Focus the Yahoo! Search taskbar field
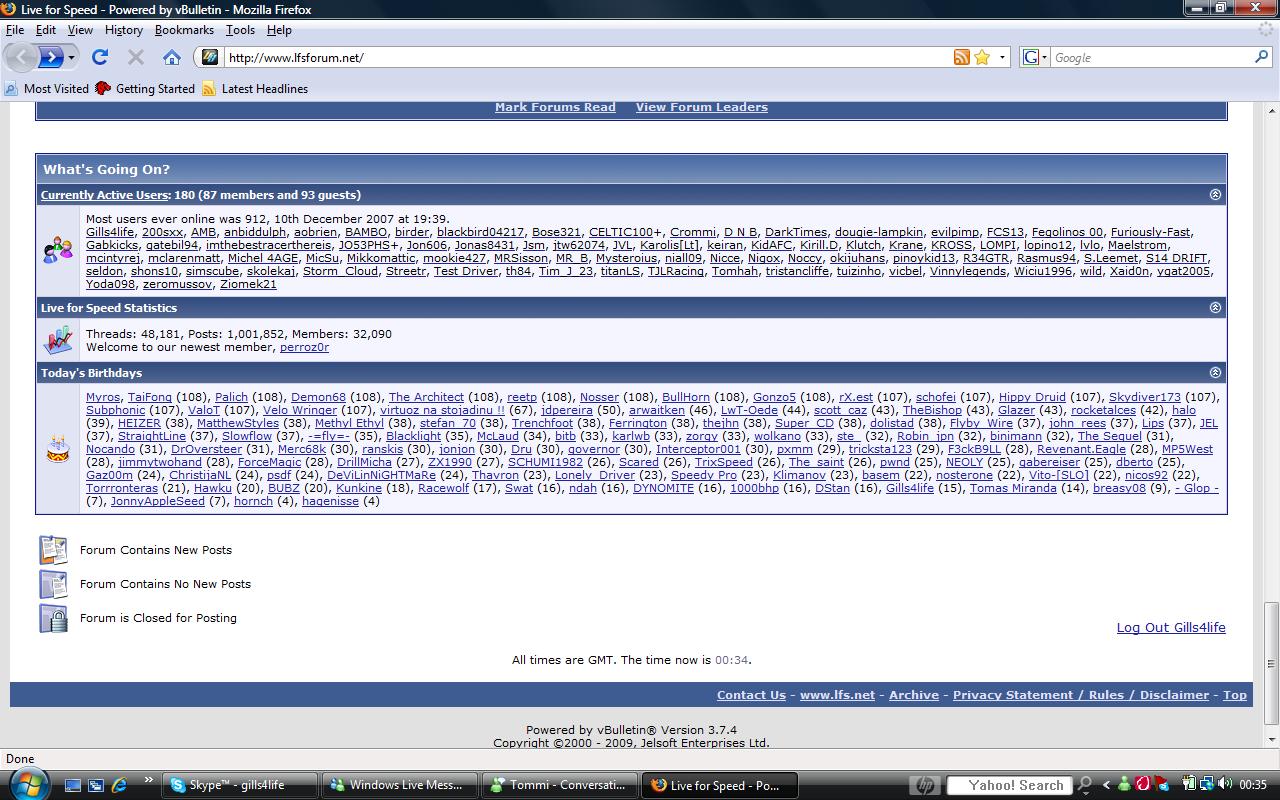 1008,785
